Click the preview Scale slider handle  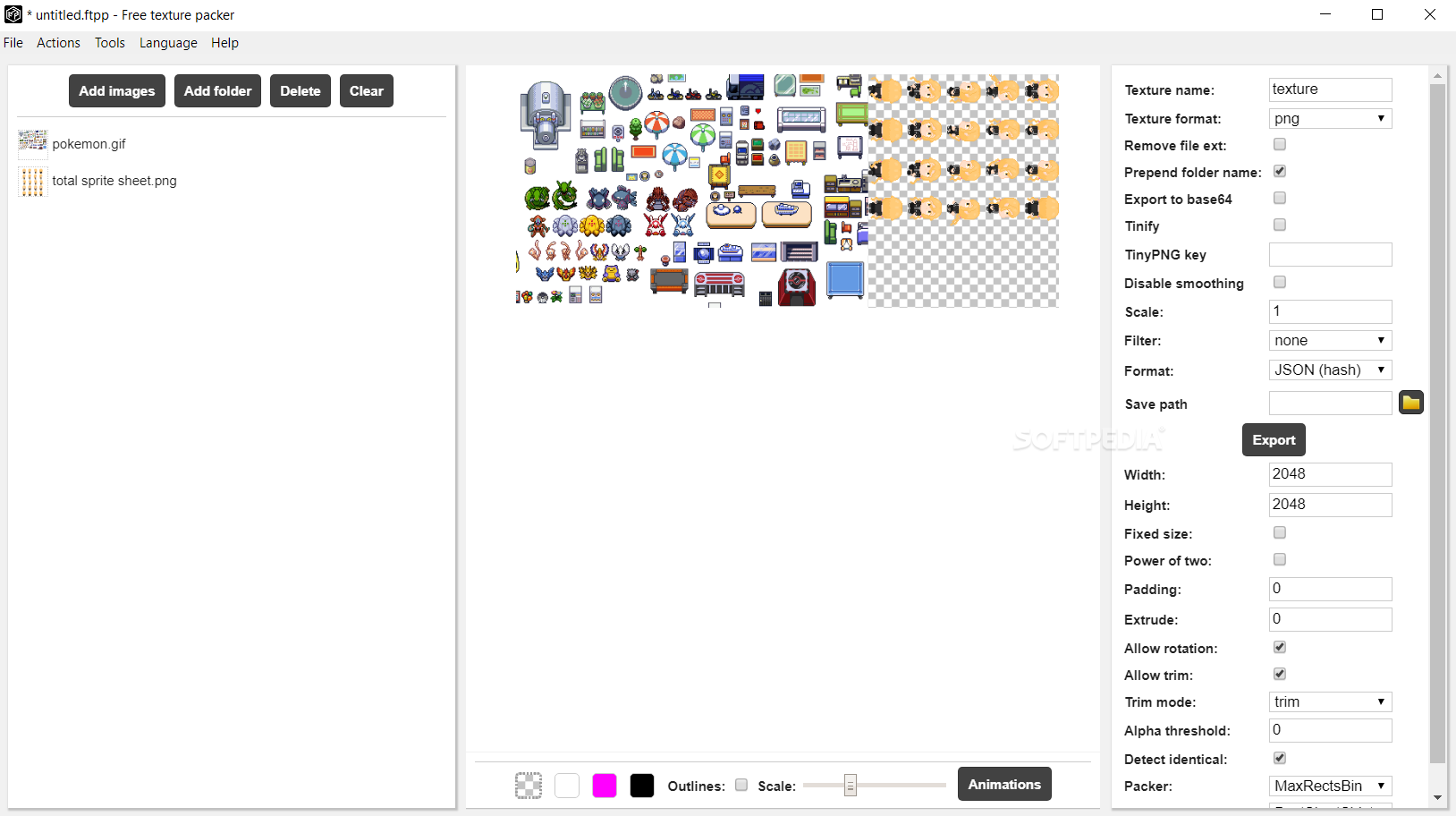coord(851,785)
